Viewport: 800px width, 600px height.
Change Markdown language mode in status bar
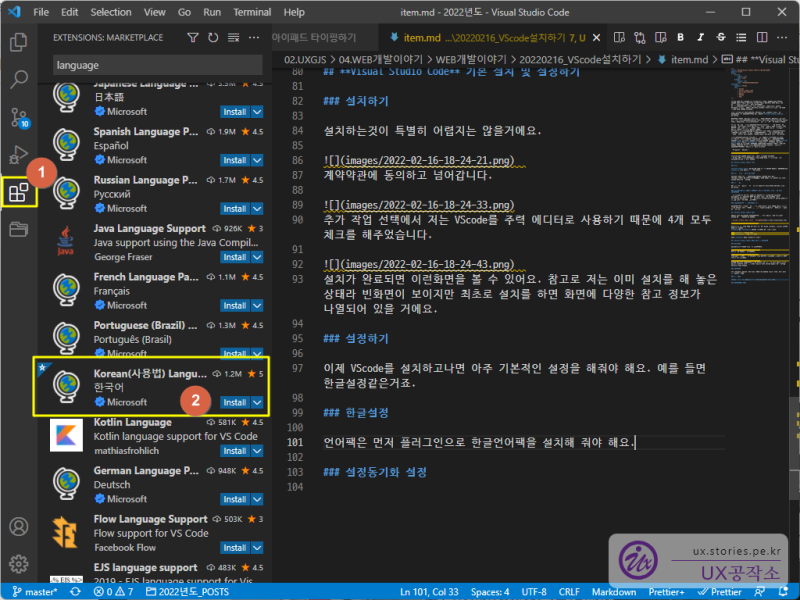pos(614,591)
